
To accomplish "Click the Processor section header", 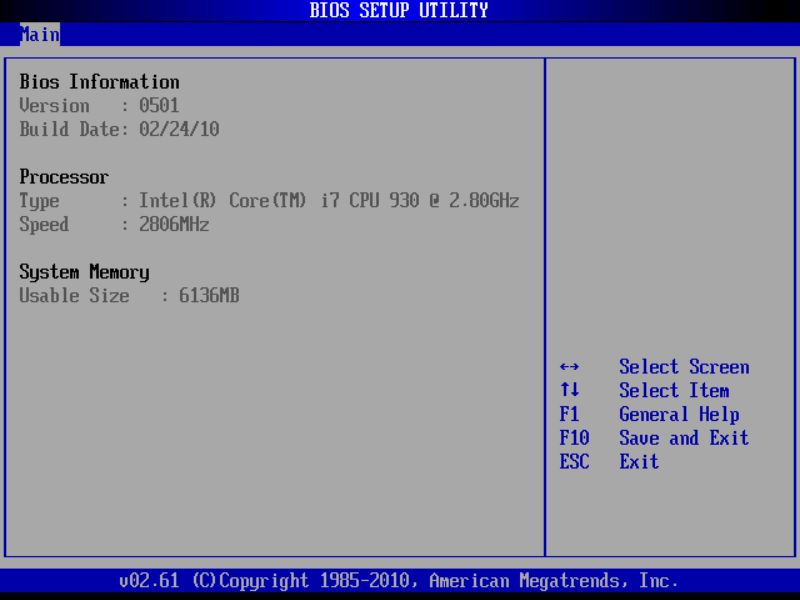I will (64, 176).
